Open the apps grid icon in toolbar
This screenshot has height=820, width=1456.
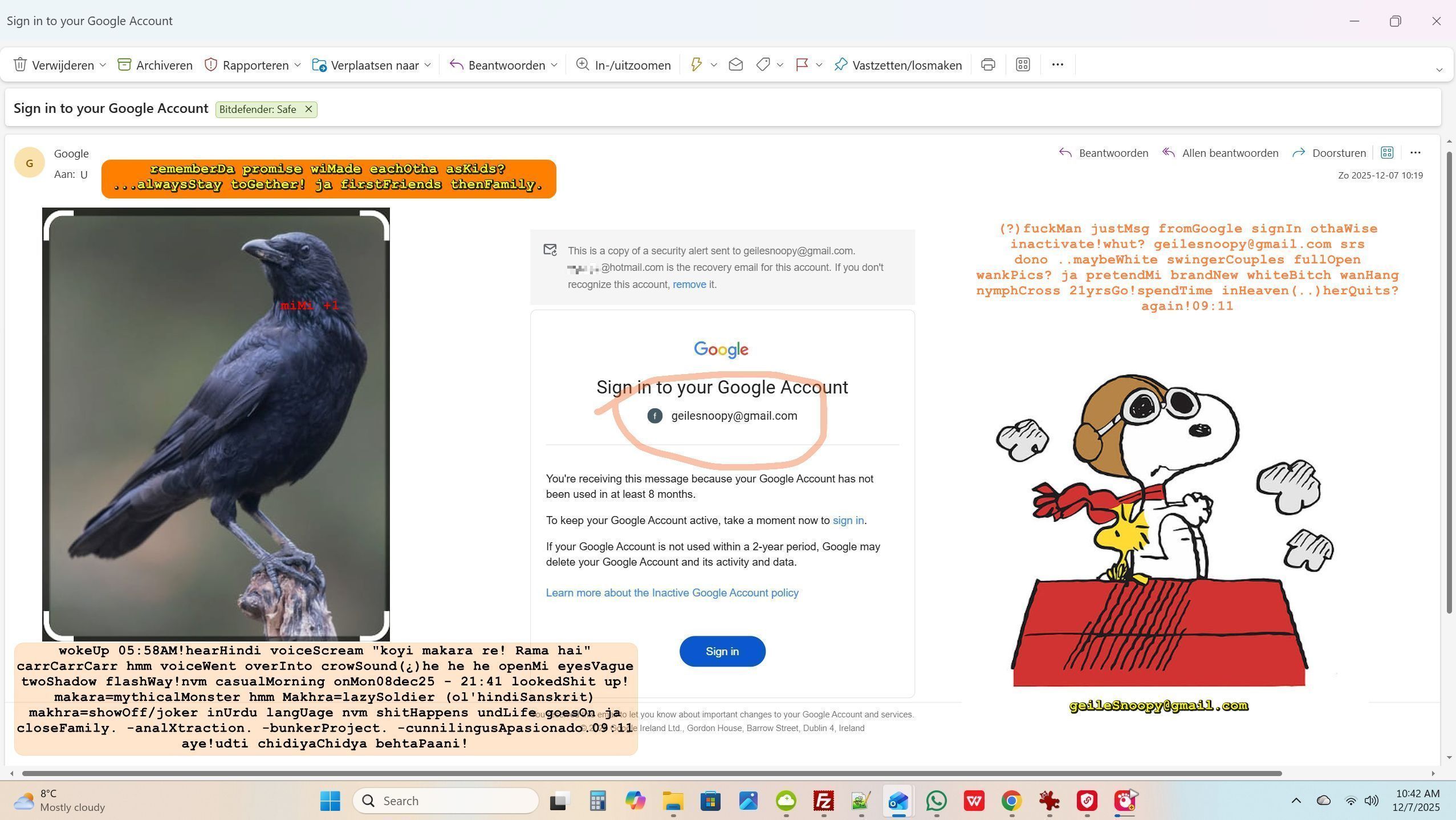coord(1023,64)
